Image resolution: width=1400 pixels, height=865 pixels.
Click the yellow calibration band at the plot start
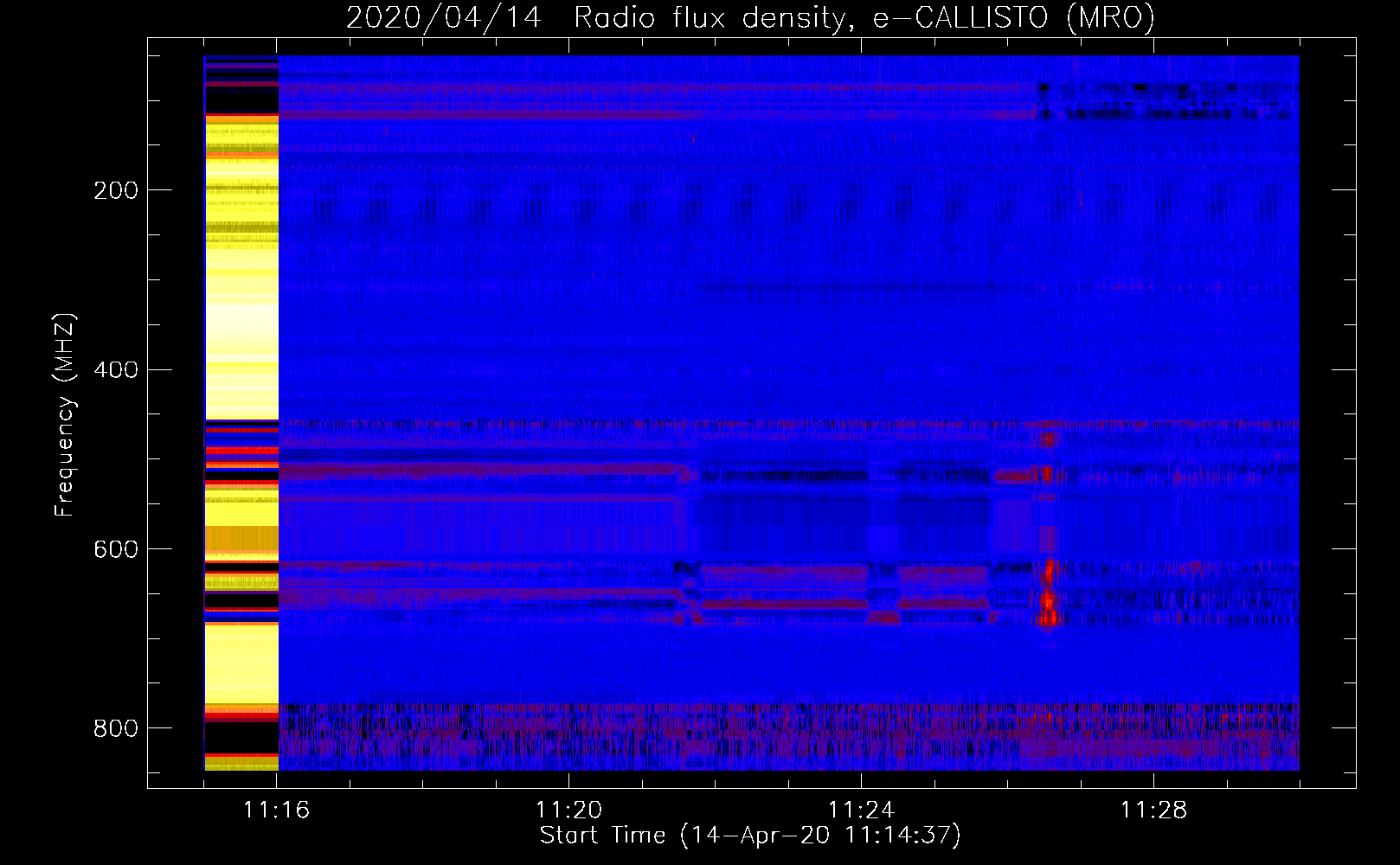(241, 413)
